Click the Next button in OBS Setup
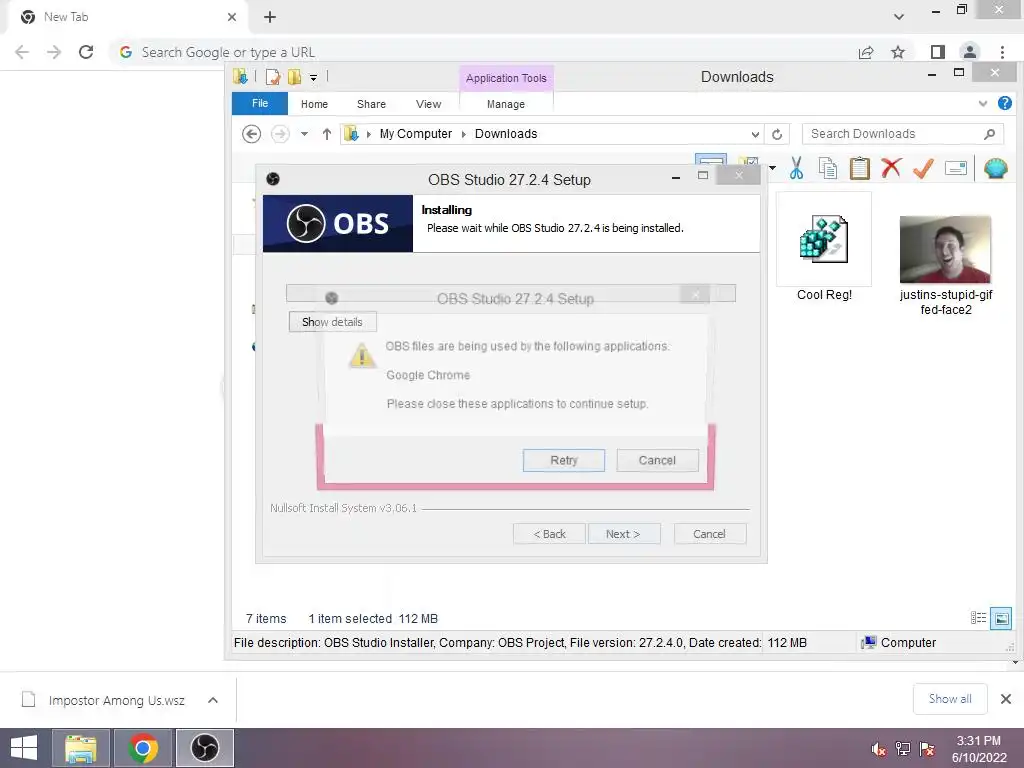The width and height of the screenshot is (1024, 768). [x=623, y=534]
